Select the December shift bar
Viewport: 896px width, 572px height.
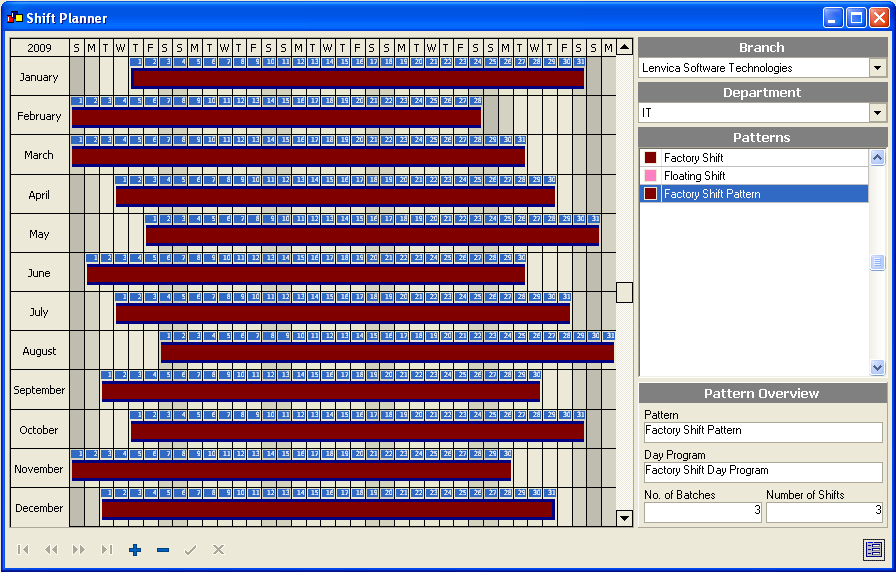(x=328, y=509)
